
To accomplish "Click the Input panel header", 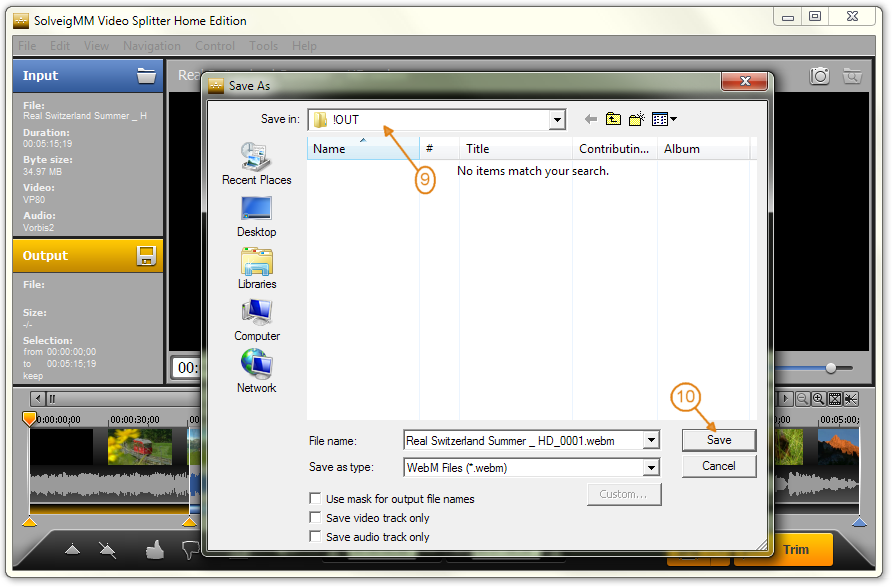I will click(x=88, y=76).
